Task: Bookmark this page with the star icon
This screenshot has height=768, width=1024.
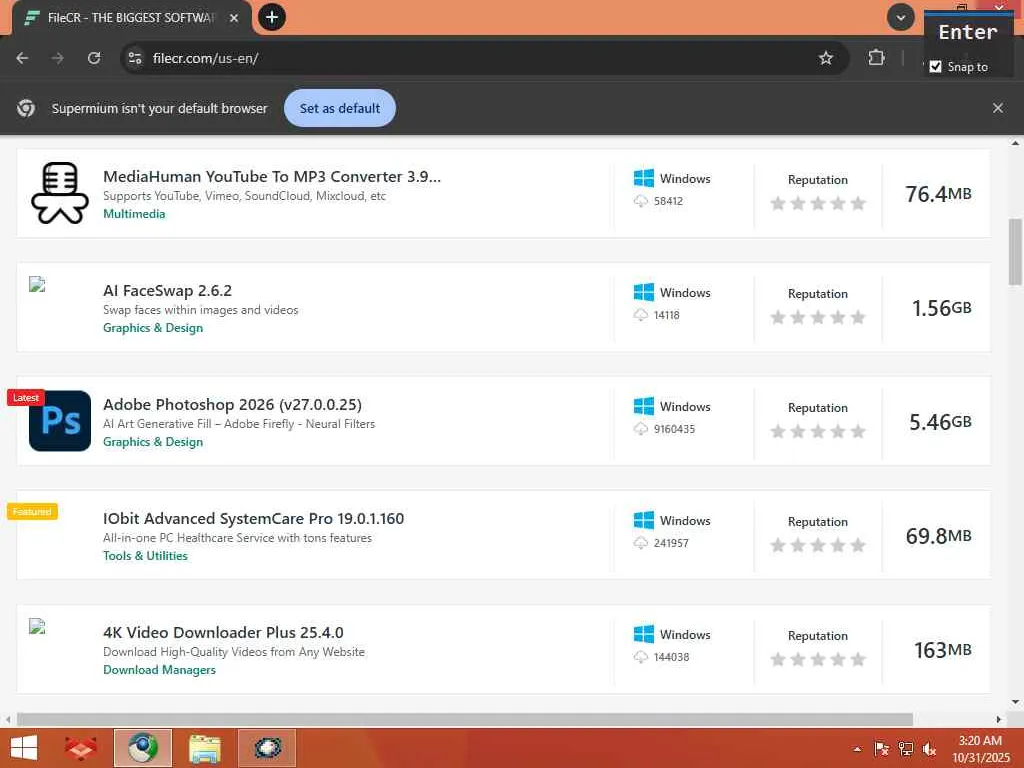Action: point(825,58)
